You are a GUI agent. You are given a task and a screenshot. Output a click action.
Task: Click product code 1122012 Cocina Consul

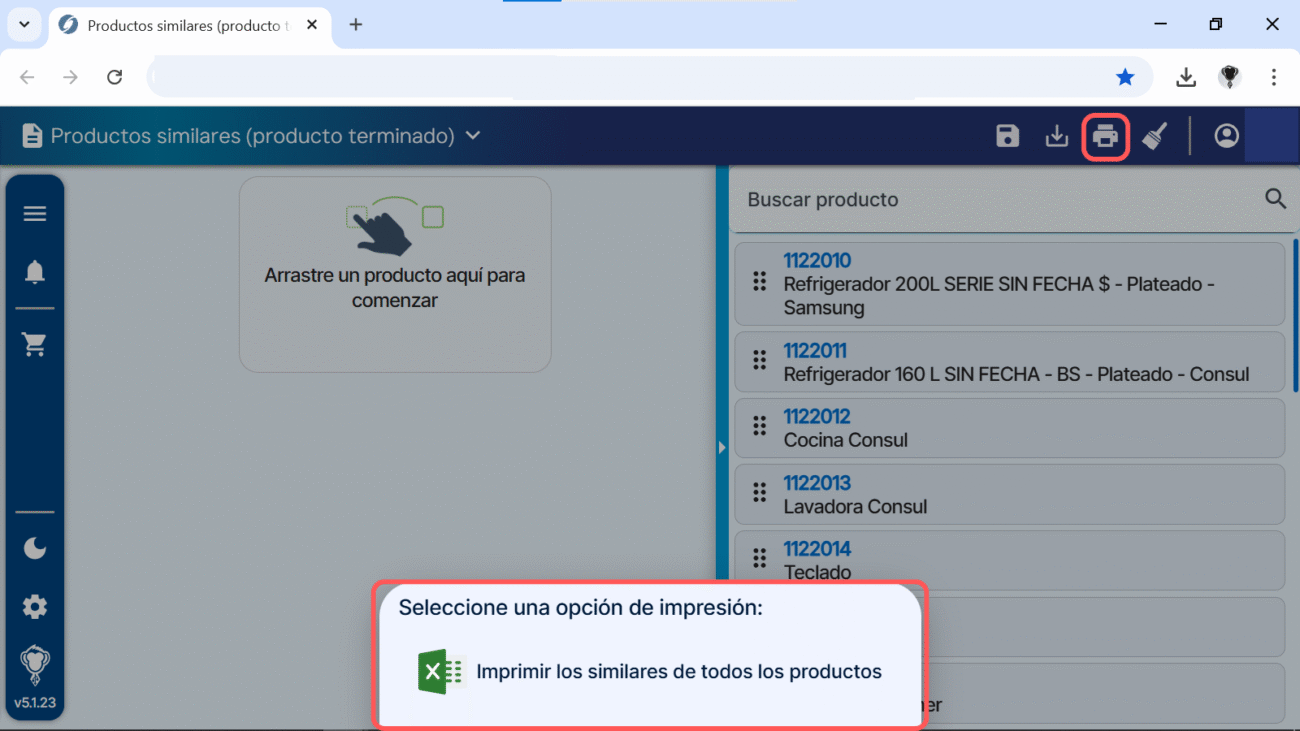click(816, 417)
